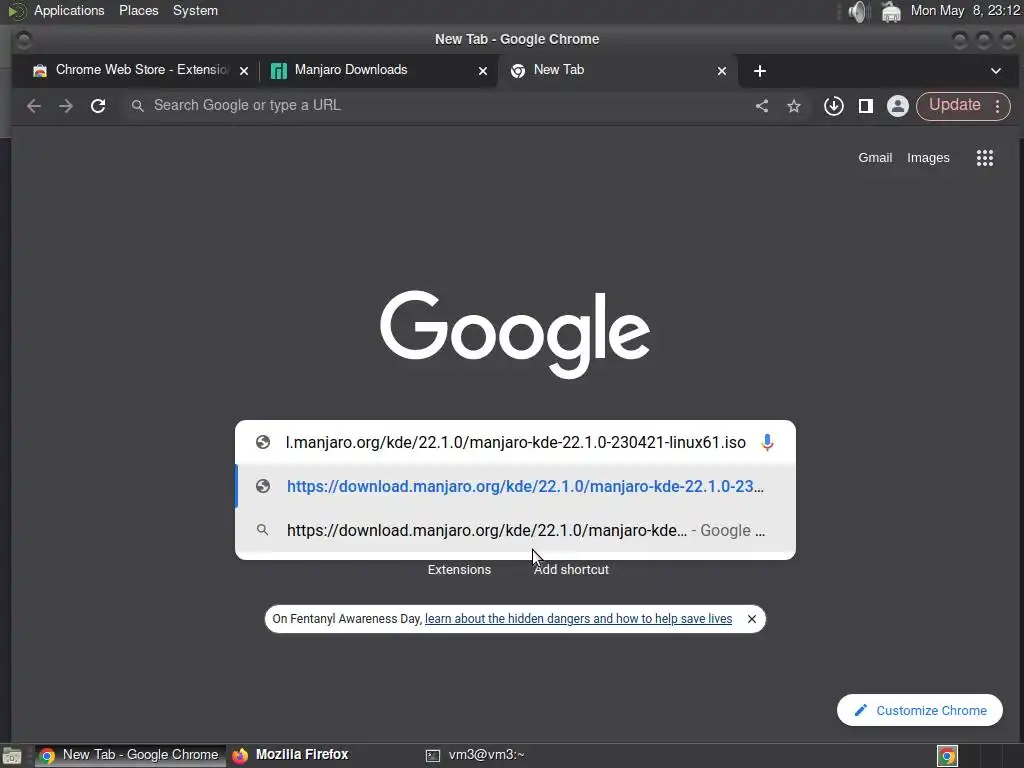
Task: Close the Chrome Web Store tab
Action: 244,71
